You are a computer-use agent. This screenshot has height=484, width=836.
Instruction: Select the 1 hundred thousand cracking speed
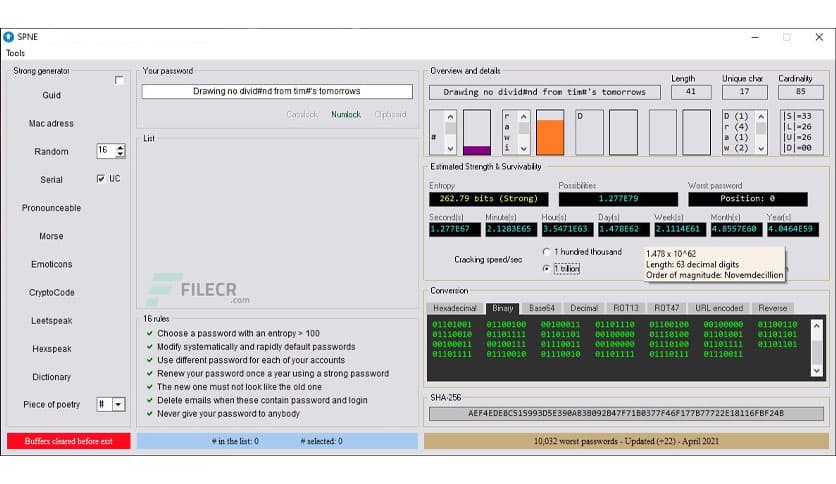pos(546,252)
